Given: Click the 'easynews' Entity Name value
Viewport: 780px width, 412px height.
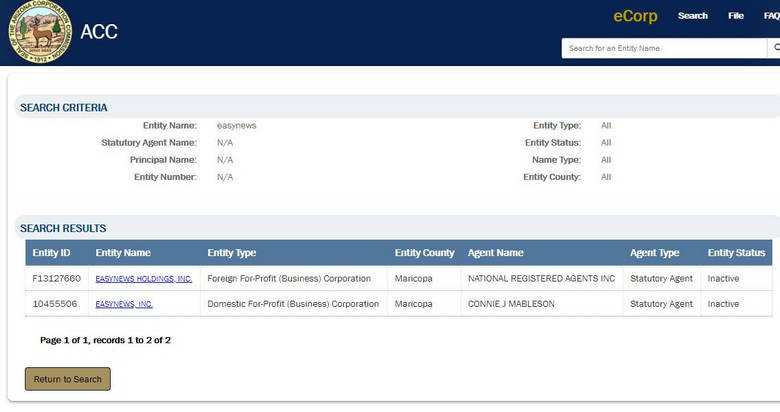Looking at the screenshot, I should (x=236, y=126).
